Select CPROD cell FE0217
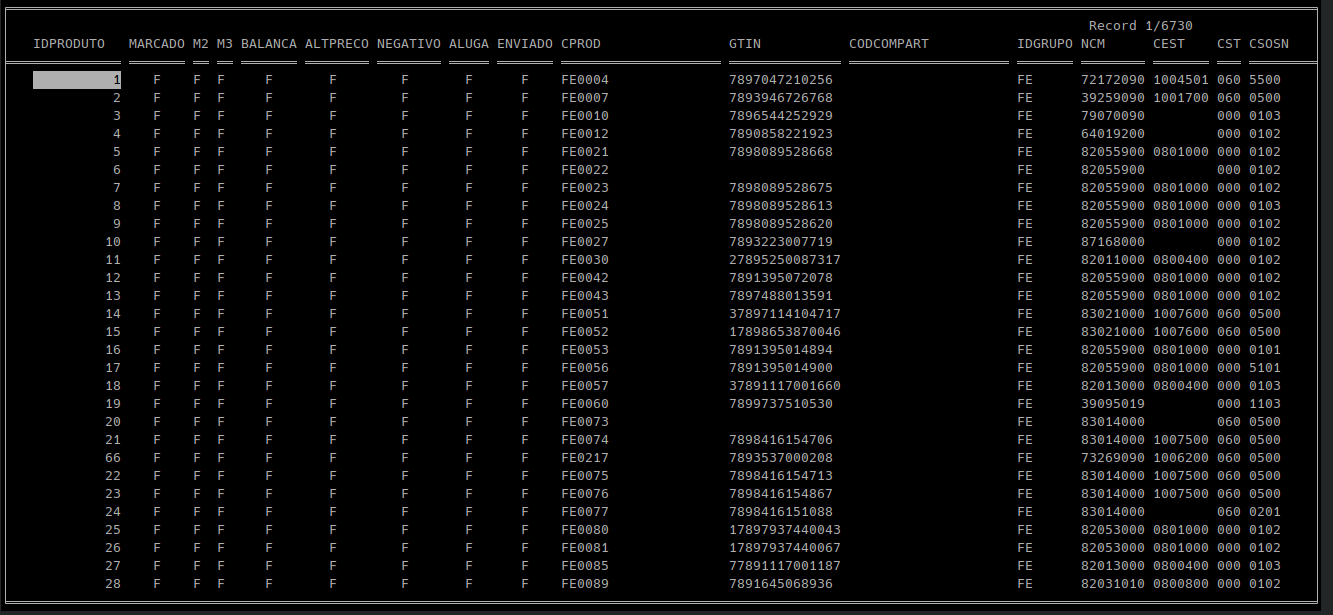 coord(585,458)
